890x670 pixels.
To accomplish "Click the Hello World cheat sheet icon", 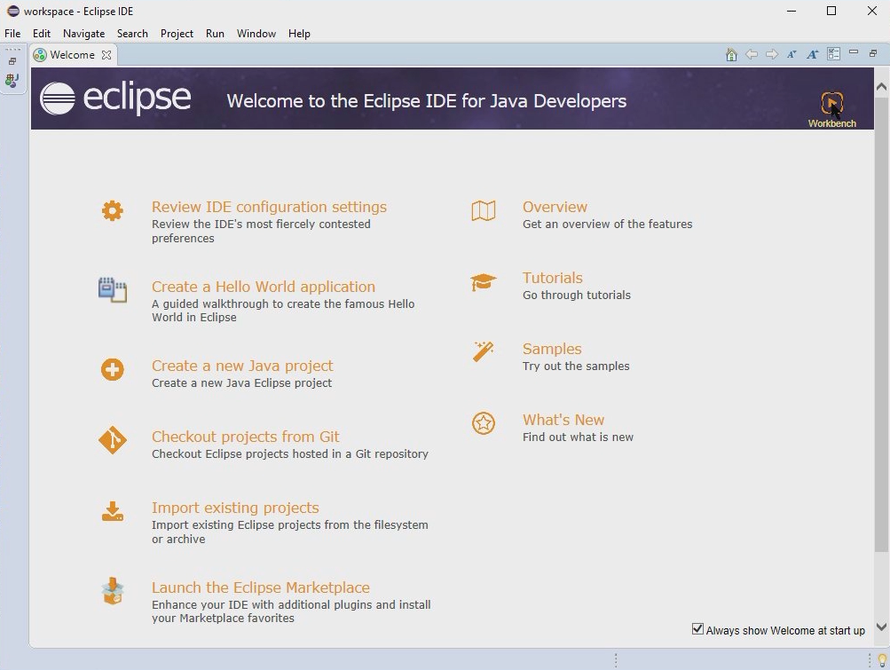I will (x=112, y=290).
